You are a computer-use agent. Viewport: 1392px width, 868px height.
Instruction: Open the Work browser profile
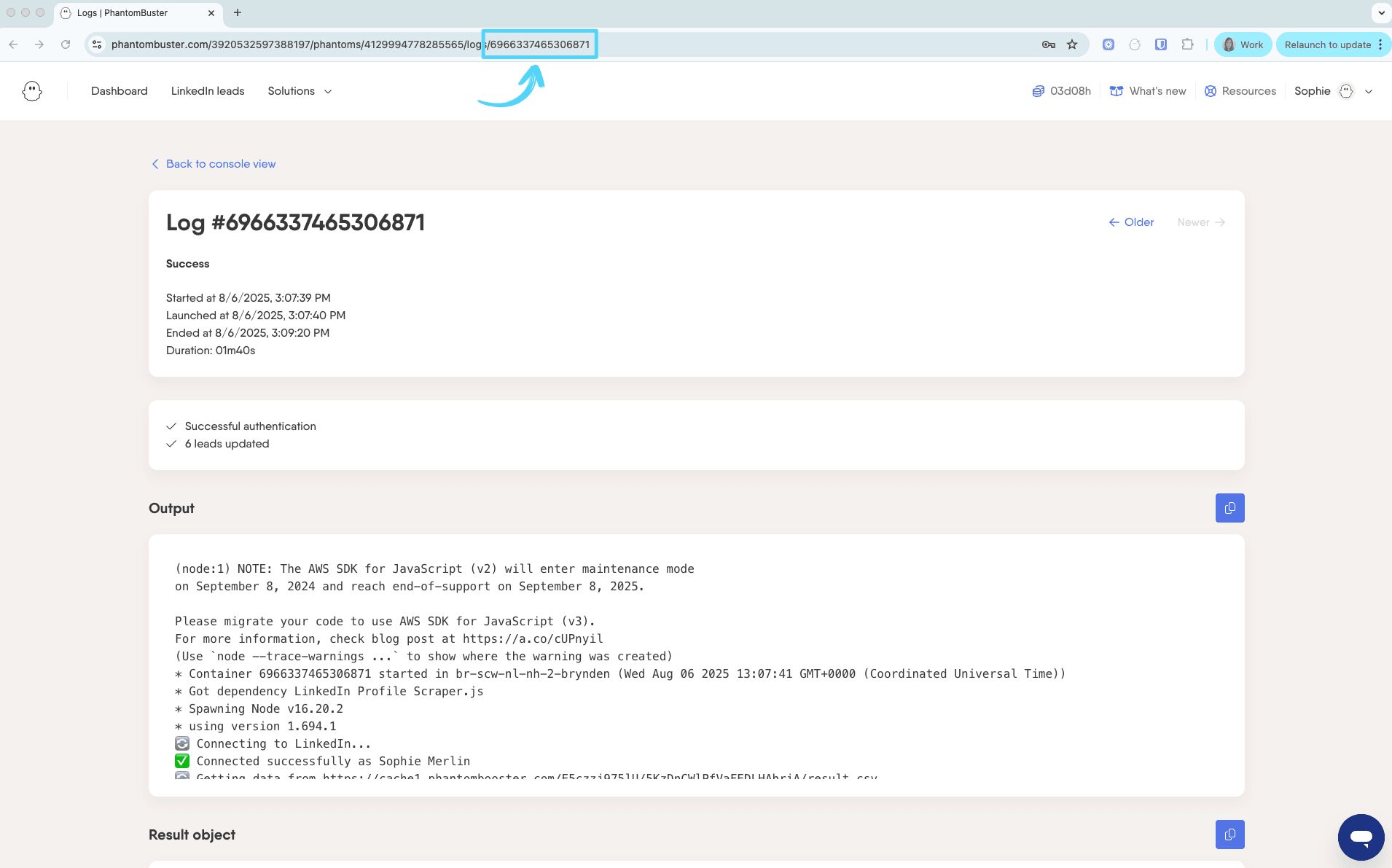pos(1243,44)
